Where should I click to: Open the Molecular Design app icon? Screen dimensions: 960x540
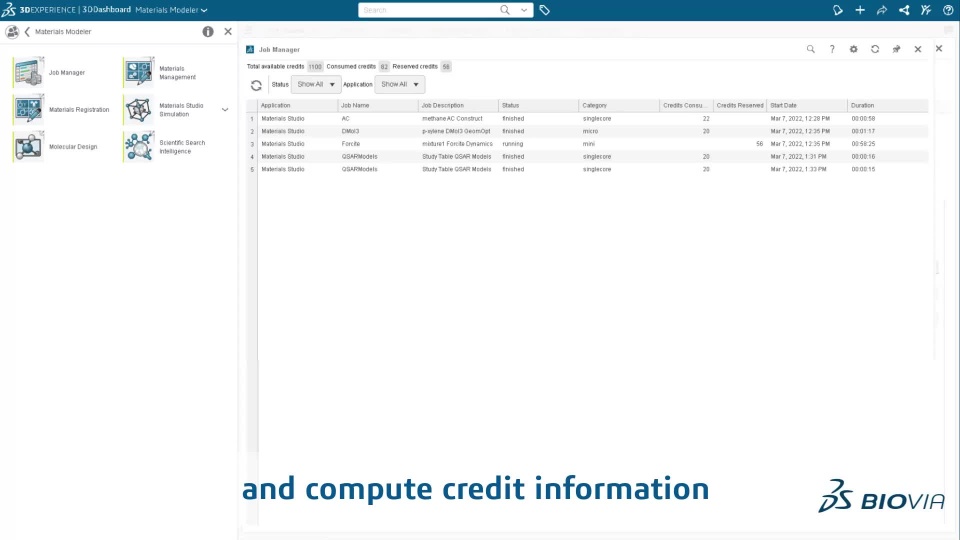click(x=28, y=146)
